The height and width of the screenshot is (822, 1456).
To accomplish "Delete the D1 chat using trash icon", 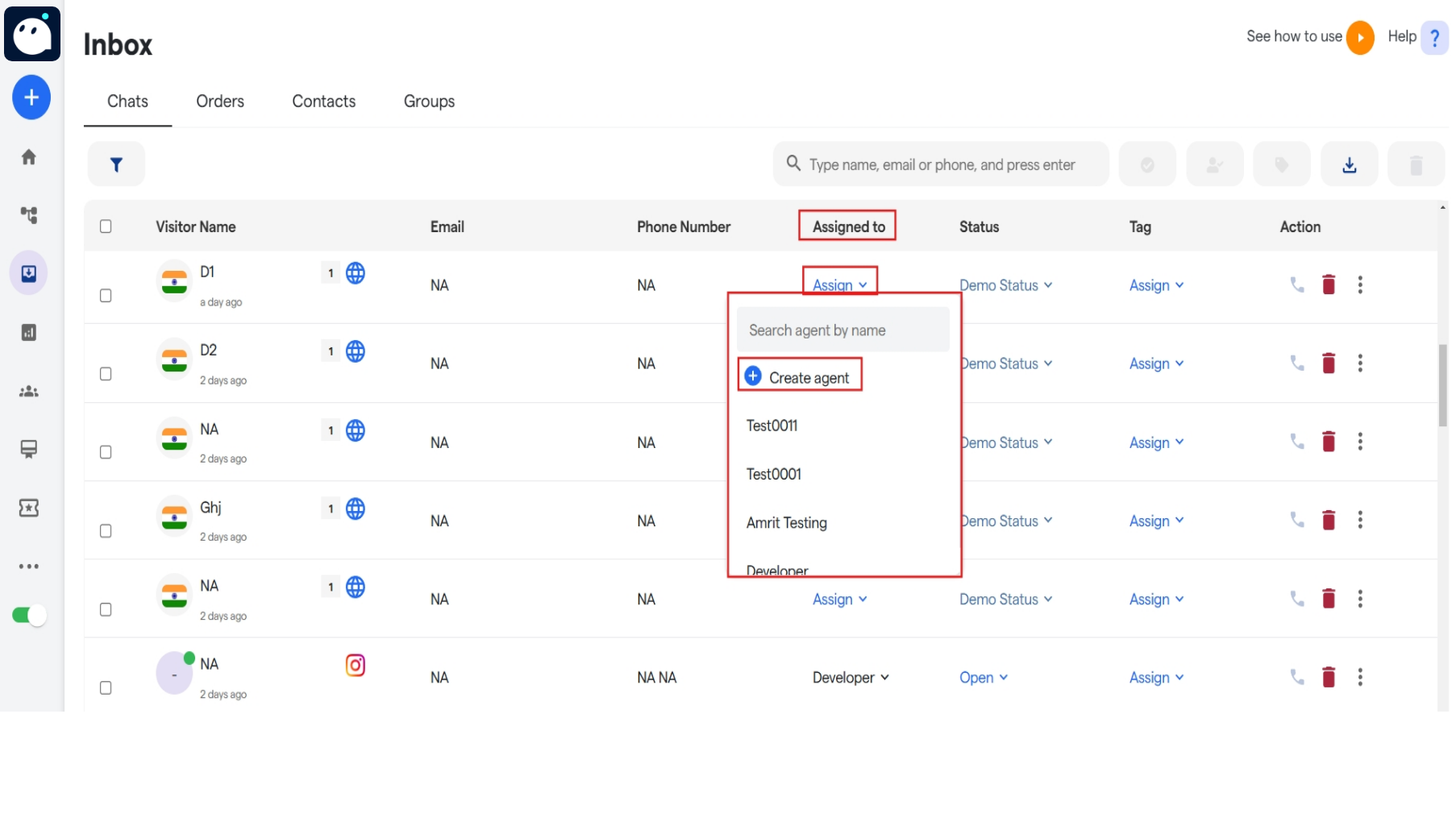I will (x=1329, y=284).
